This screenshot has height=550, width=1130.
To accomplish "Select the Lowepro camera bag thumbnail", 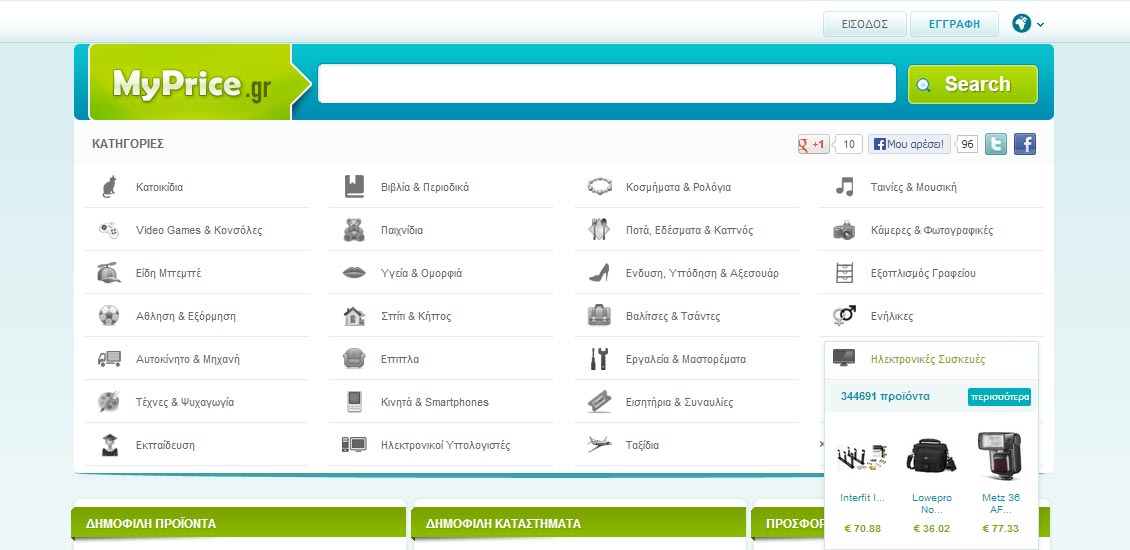I will pos(932,456).
